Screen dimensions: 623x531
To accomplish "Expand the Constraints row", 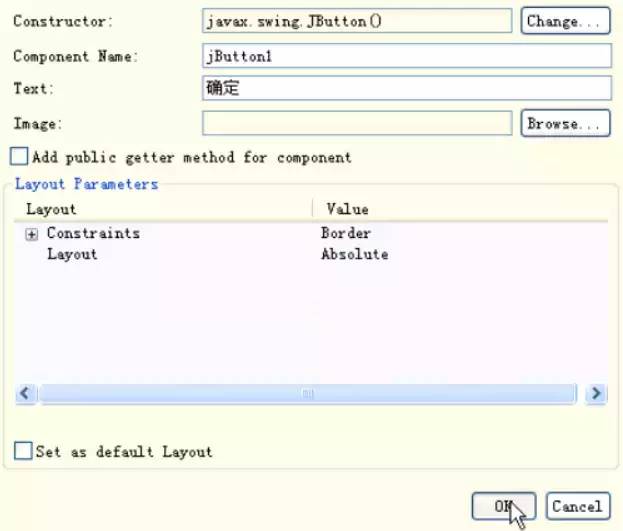I will [31, 234].
